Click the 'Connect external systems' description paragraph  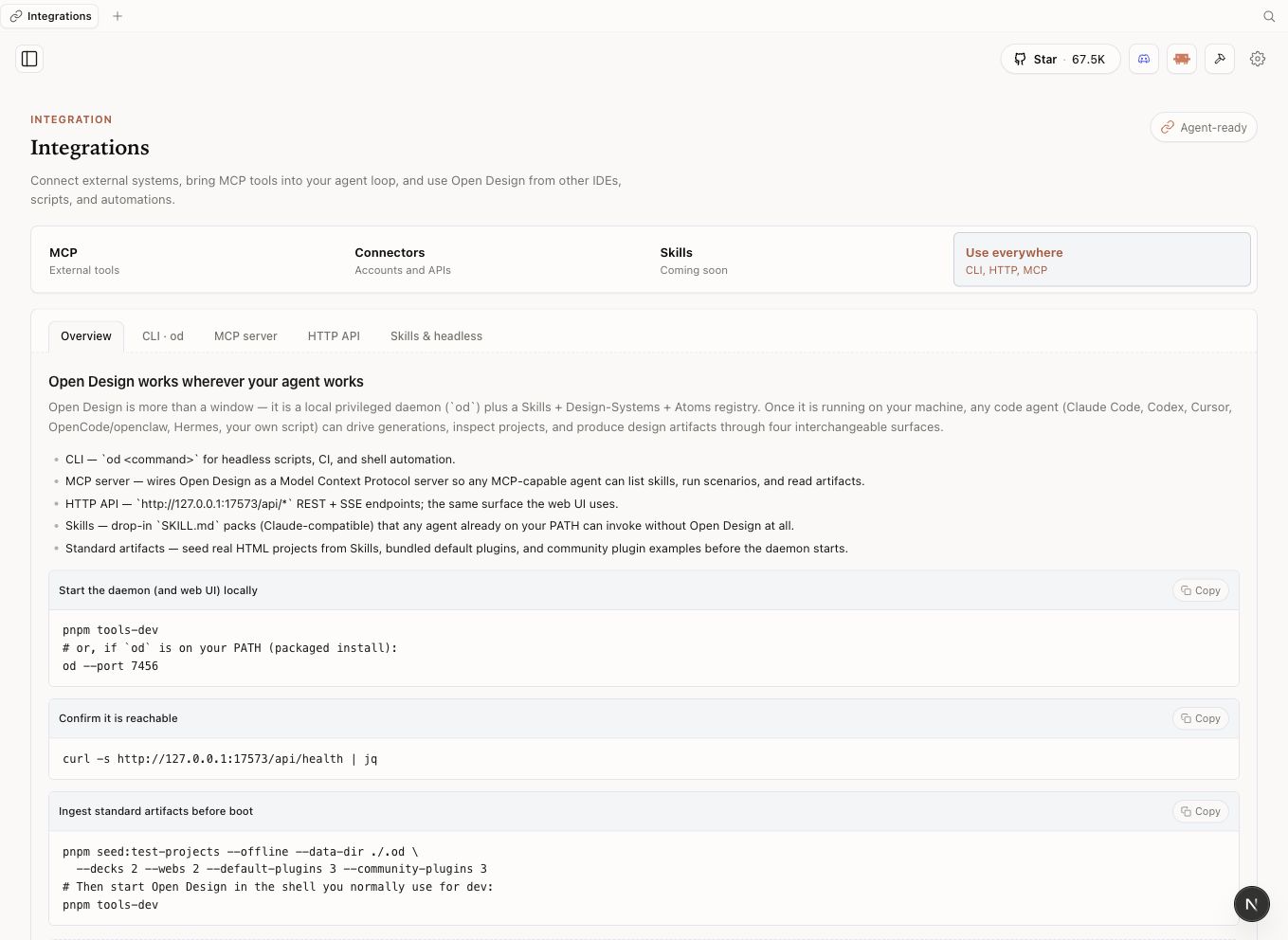coord(326,190)
